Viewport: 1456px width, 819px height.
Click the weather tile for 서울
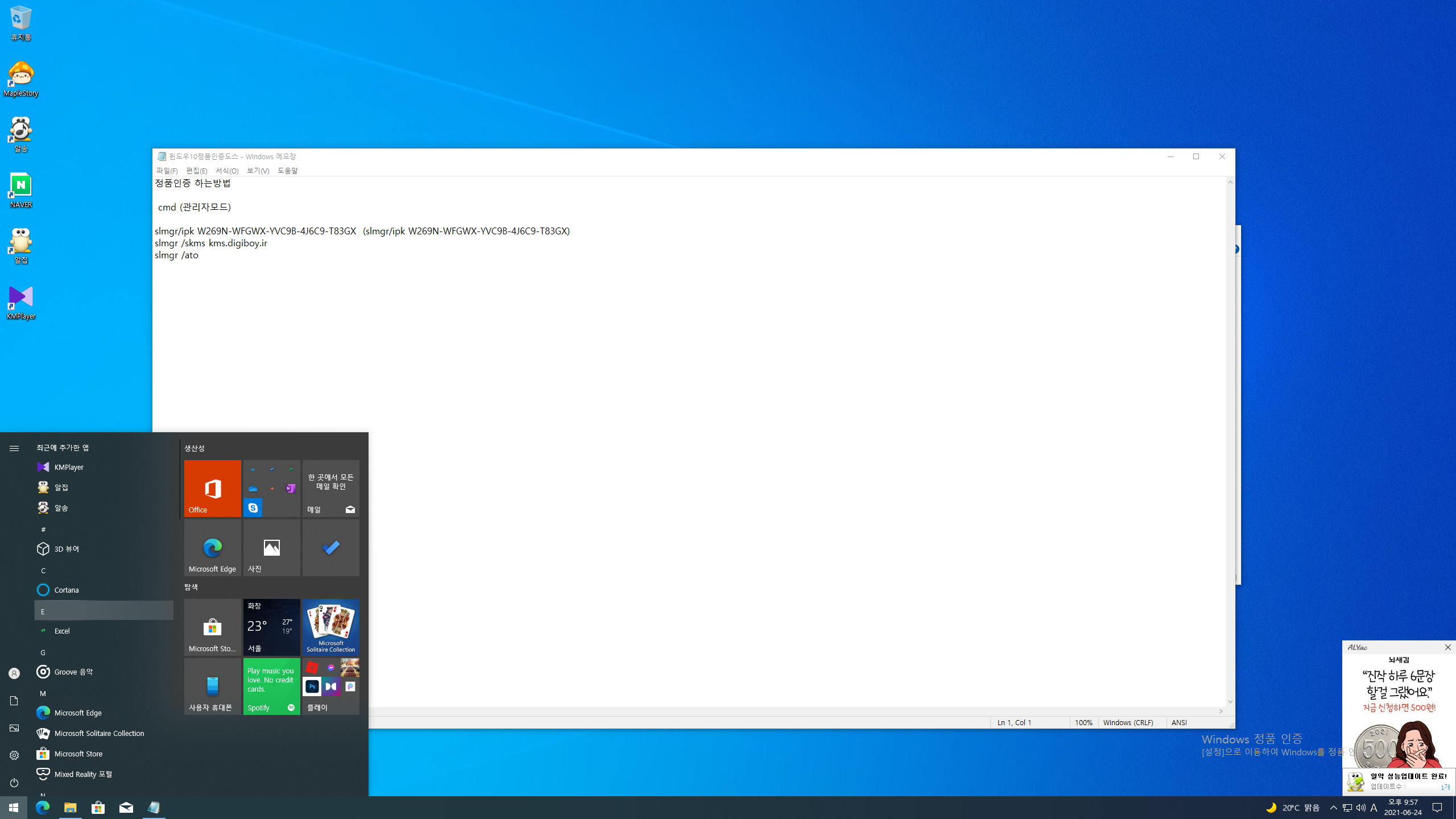[x=271, y=627]
